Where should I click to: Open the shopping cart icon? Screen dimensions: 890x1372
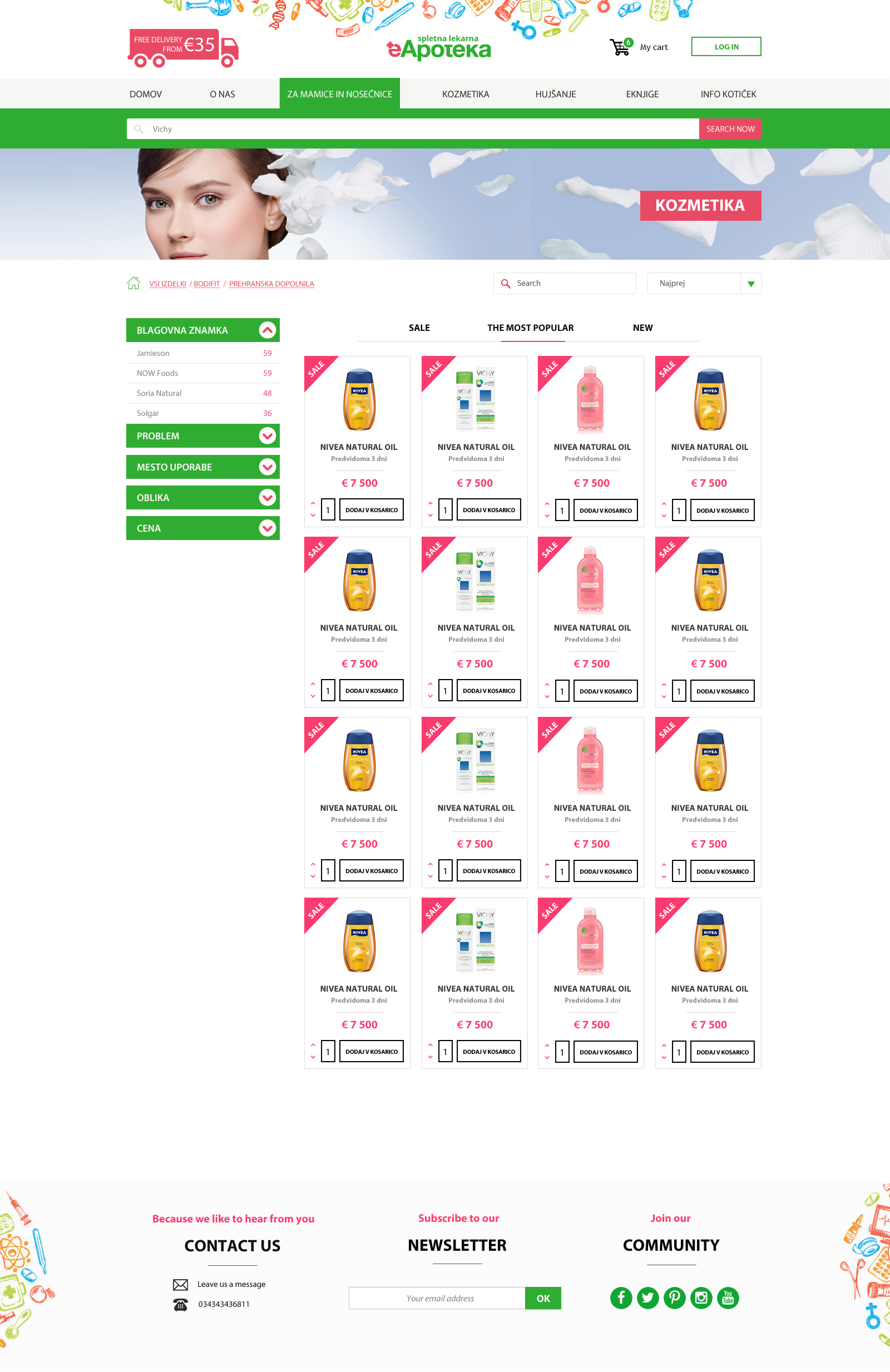coord(620,47)
